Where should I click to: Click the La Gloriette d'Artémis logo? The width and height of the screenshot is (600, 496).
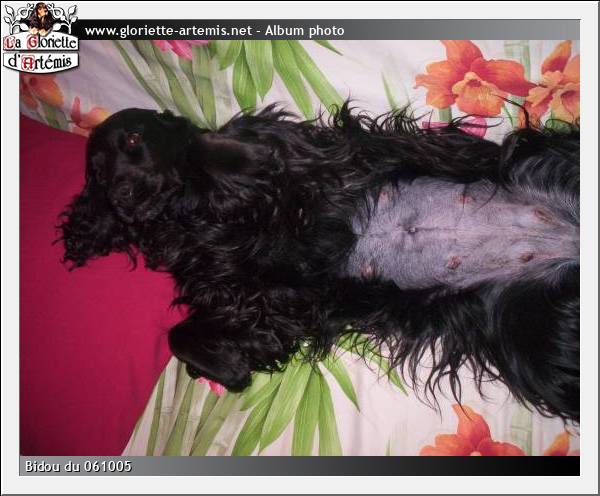(41, 38)
